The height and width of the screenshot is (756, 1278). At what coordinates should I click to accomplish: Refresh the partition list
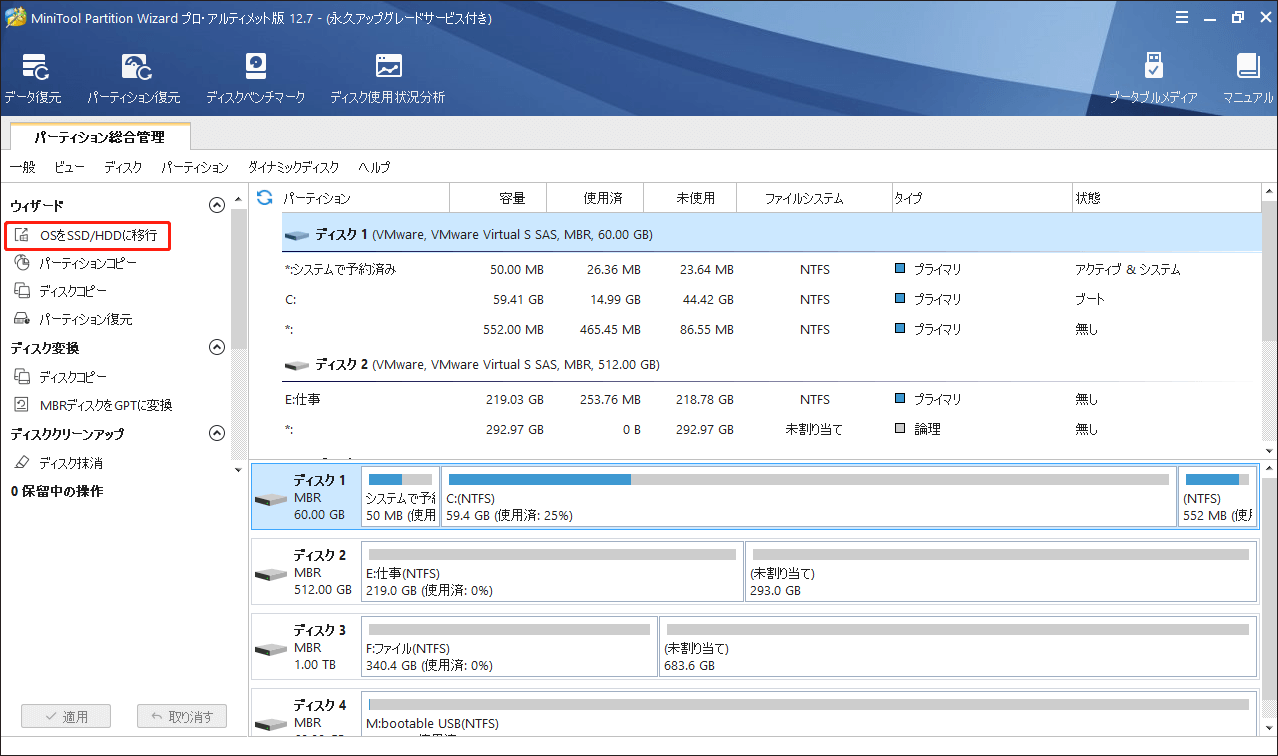tap(263, 198)
